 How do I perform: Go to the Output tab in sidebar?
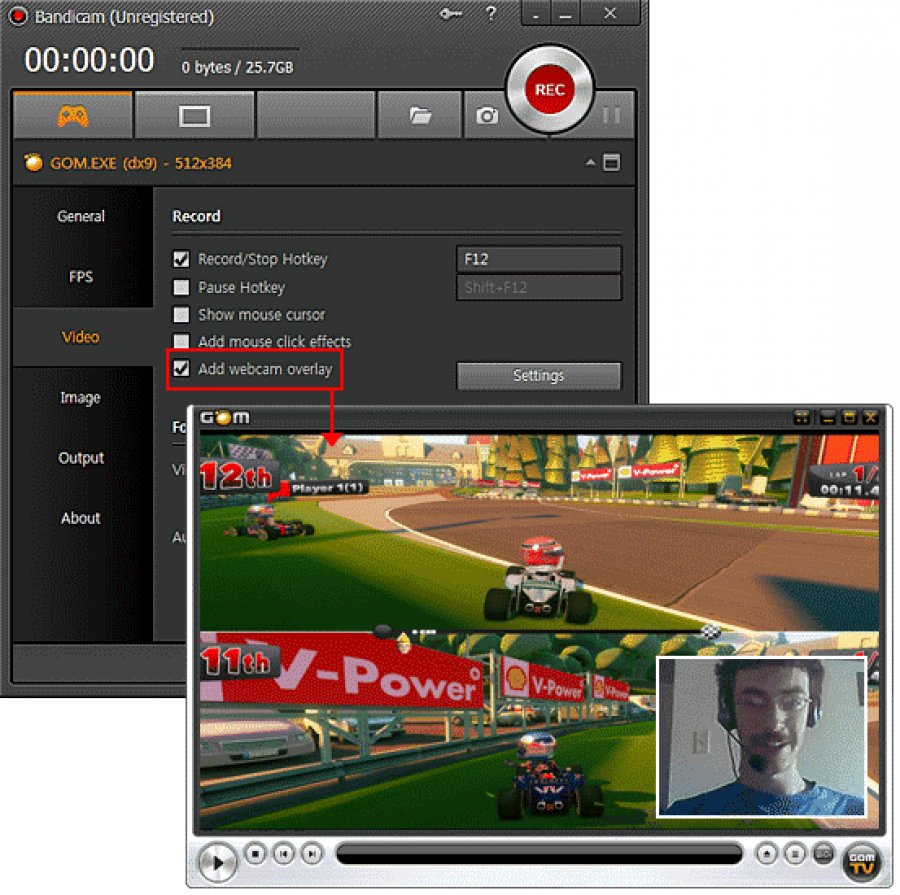(x=81, y=458)
